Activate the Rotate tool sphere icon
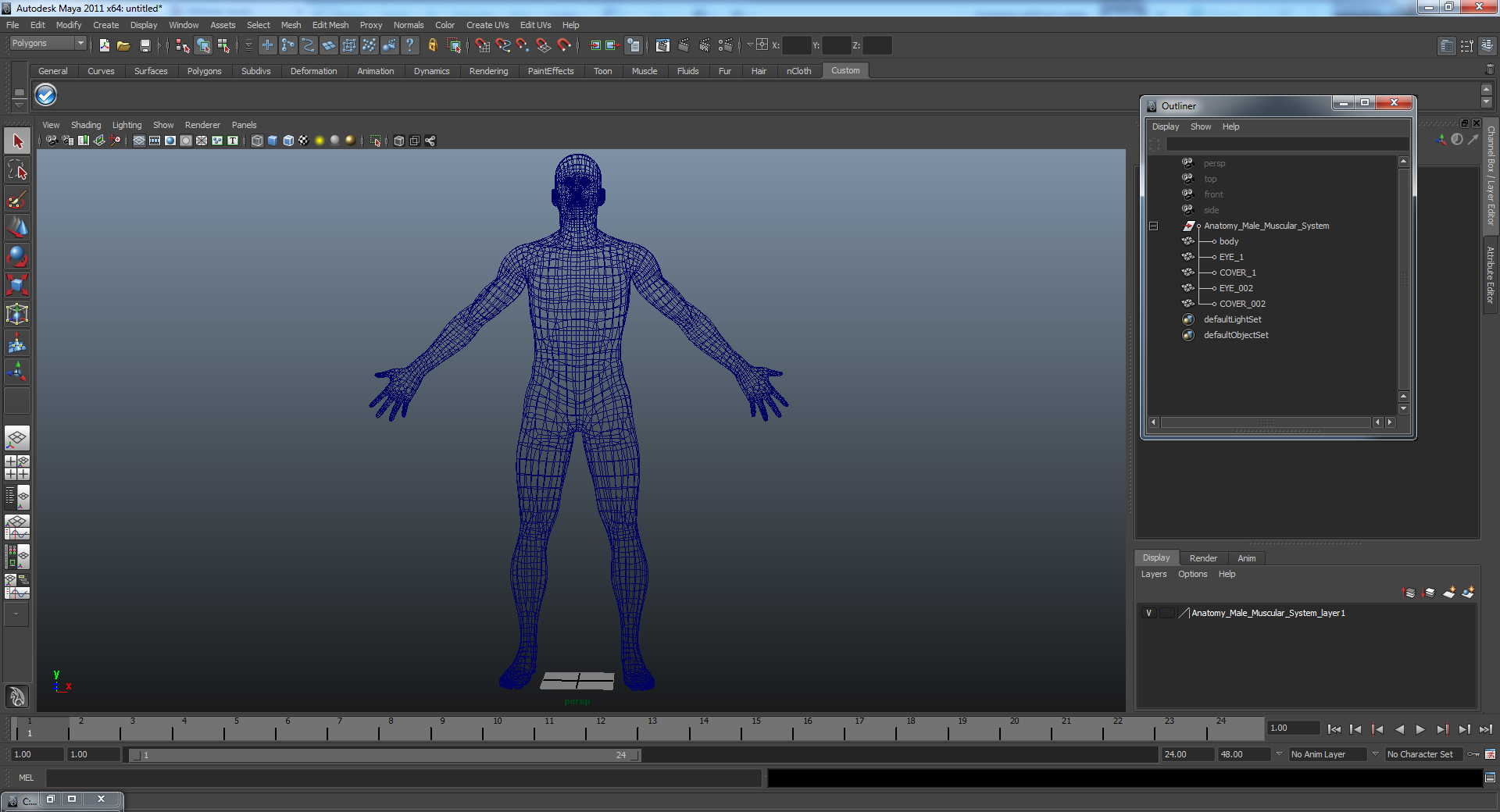This screenshot has width=1500, height=812. point(17,257)
